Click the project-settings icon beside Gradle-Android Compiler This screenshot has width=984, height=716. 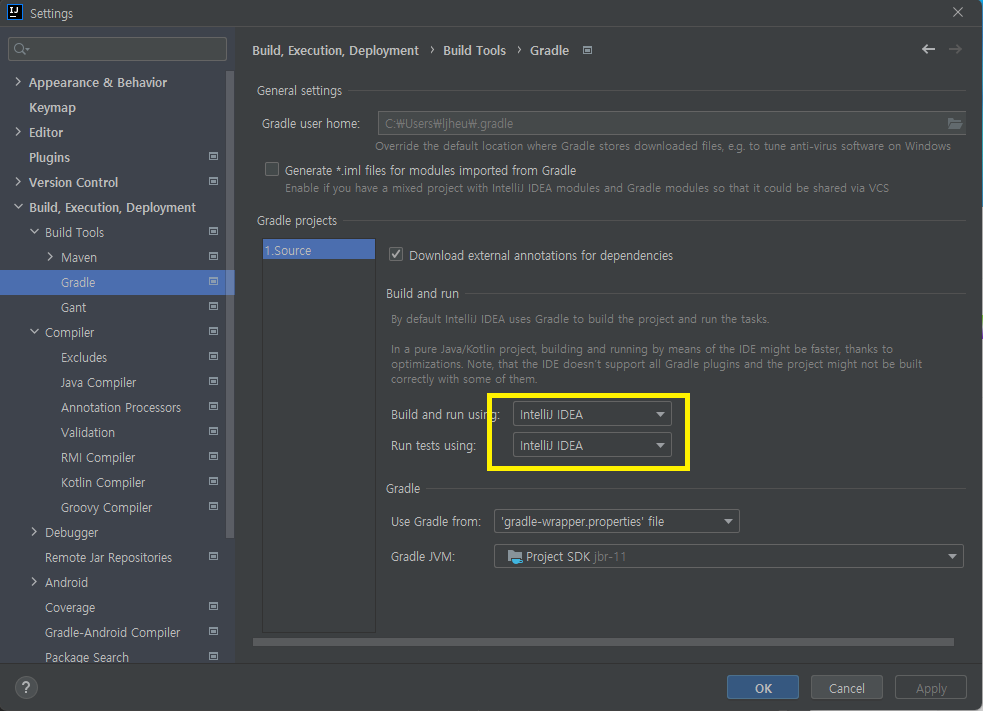(213, 631)
